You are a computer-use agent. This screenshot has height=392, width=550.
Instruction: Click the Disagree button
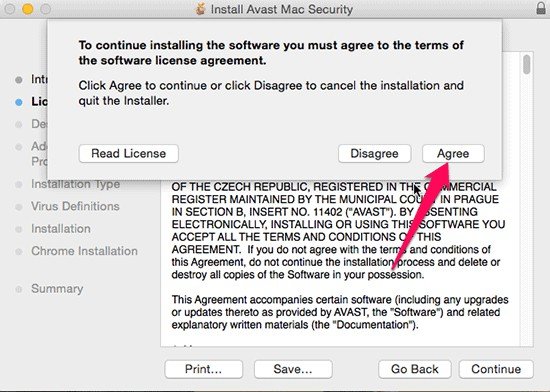click(374, 154)
